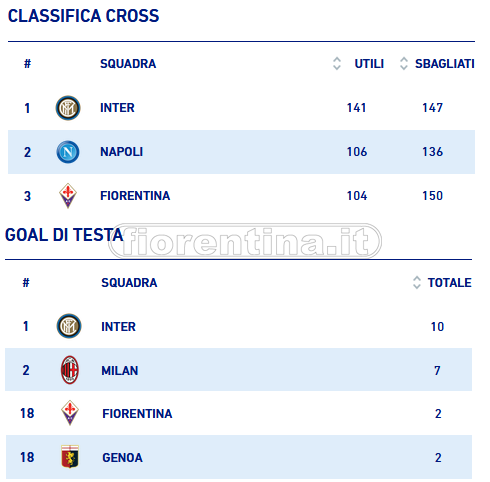Image resolution: width=490 pixels, height=482 pixels.
Task: Sort table by Sbagliati column arrows
Action: pos(404,63)
